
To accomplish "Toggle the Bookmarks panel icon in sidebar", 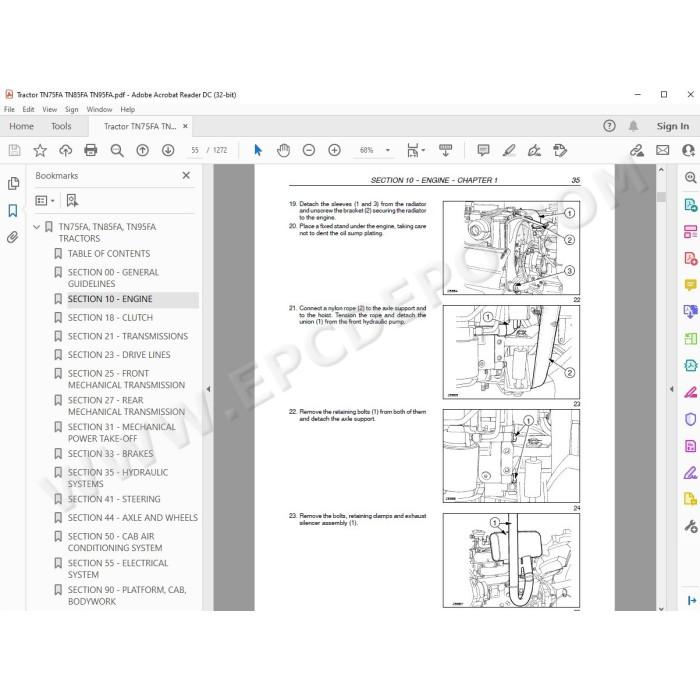I will [13, 210].
